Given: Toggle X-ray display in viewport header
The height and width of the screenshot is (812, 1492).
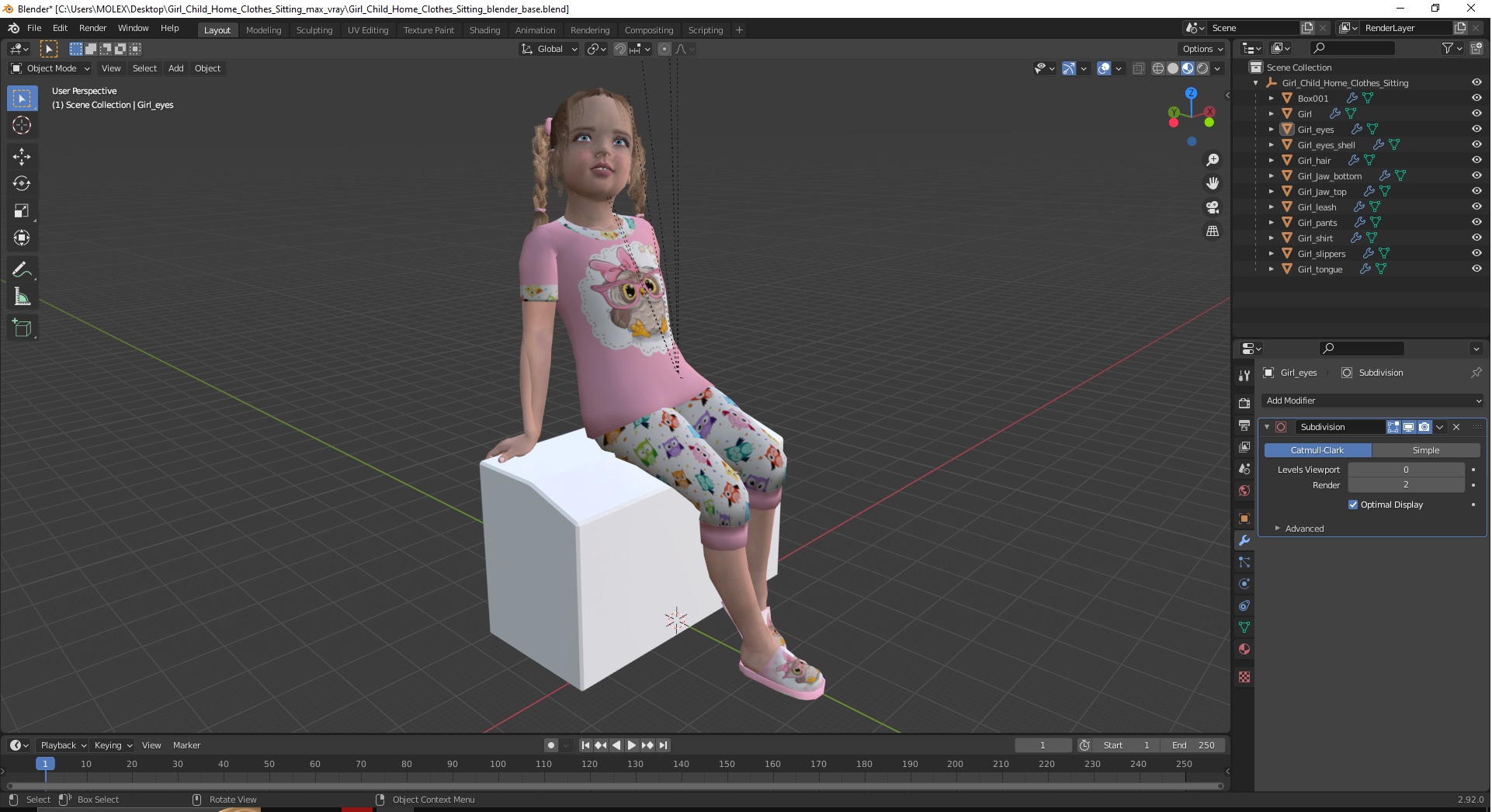Looking at the screenshot, I should (x=1138, y=68).
